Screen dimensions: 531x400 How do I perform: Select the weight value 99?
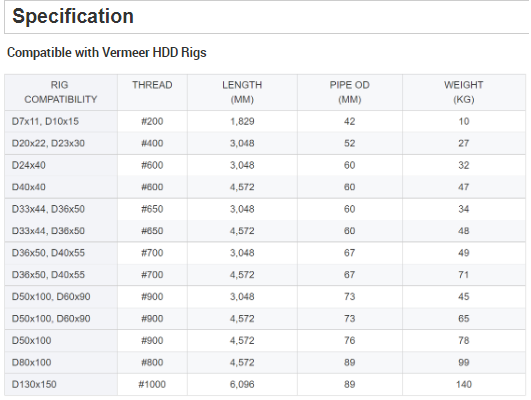pos(464,362)
